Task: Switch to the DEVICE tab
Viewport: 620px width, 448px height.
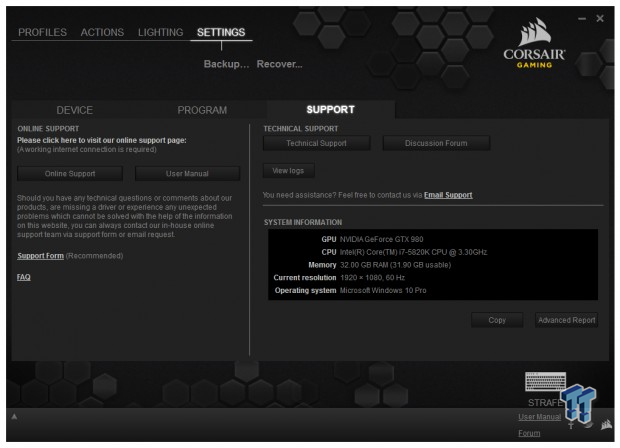Action: 75,110
